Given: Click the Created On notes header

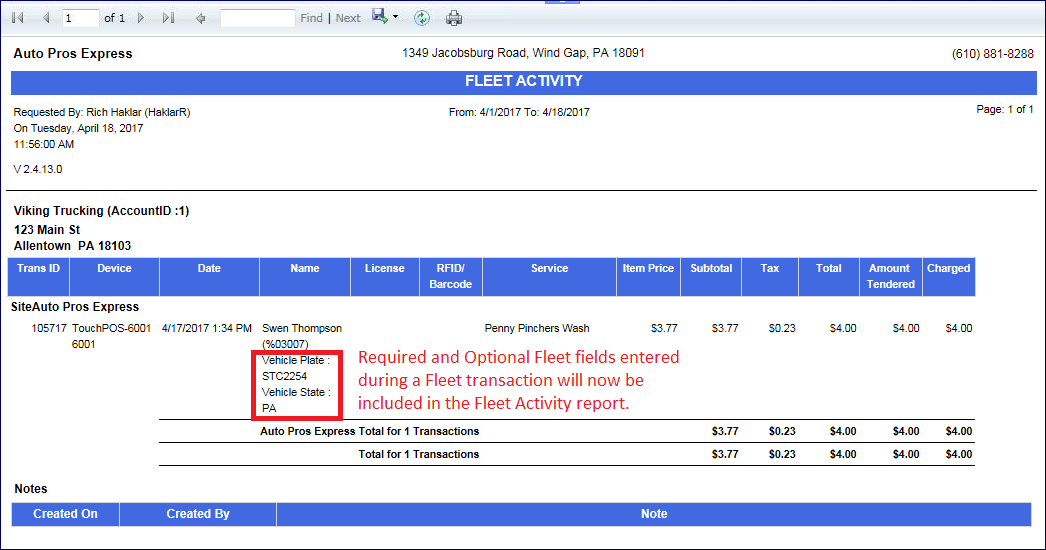Looking at the screenshot, I should pyautogui.click(x=65, y=514).
